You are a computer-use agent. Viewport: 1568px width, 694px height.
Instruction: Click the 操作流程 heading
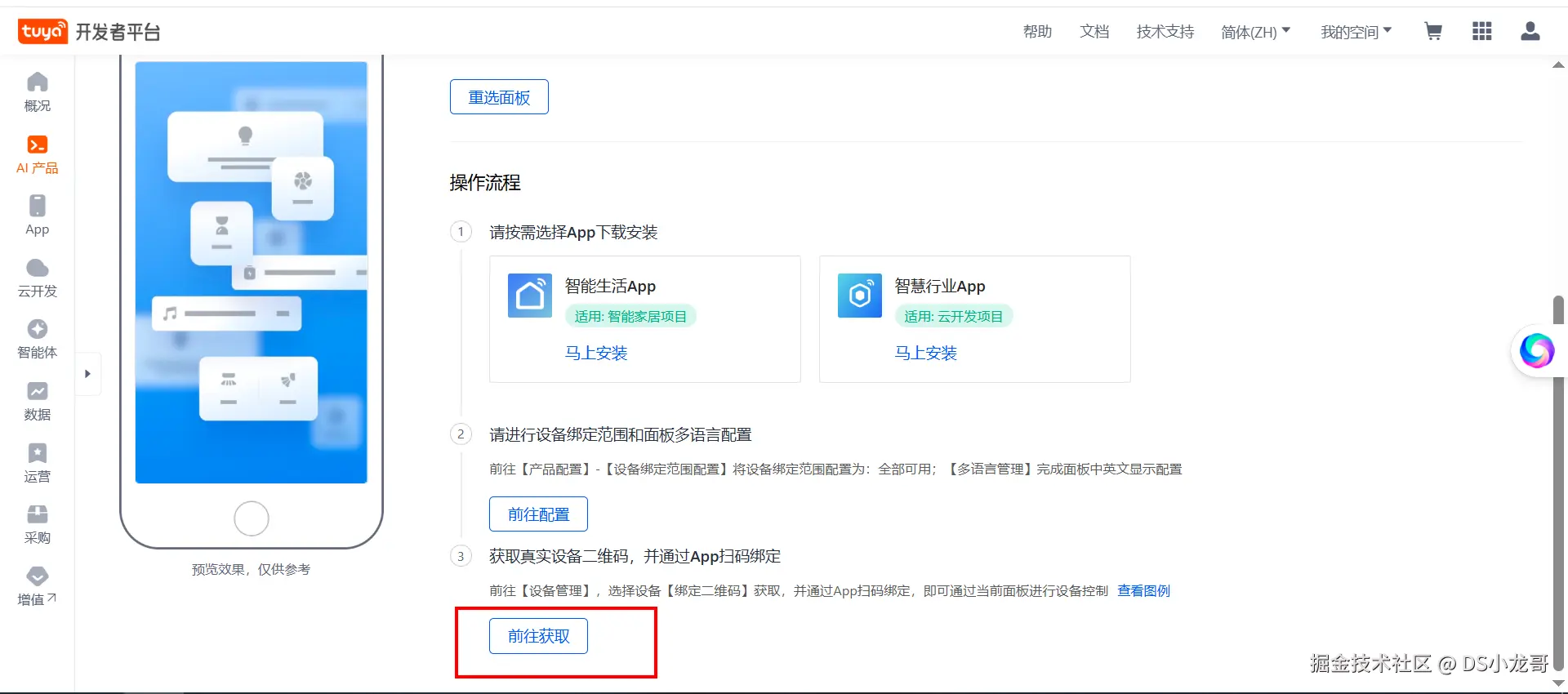tap(485, 183)
